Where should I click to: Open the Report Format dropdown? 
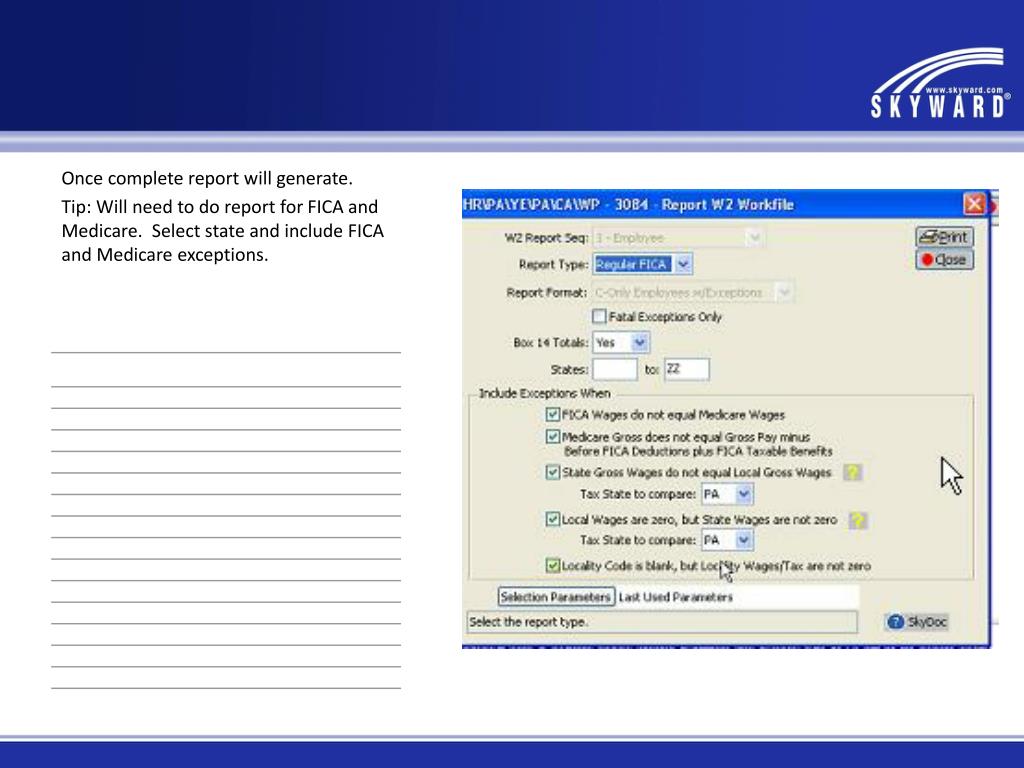(784, 293)
